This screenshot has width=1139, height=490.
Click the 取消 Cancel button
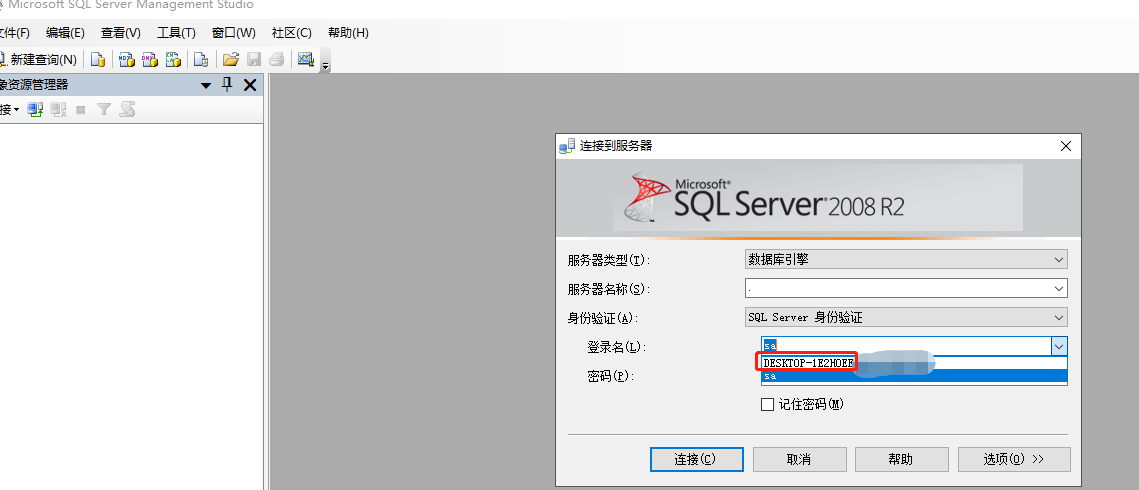(800, 460)
